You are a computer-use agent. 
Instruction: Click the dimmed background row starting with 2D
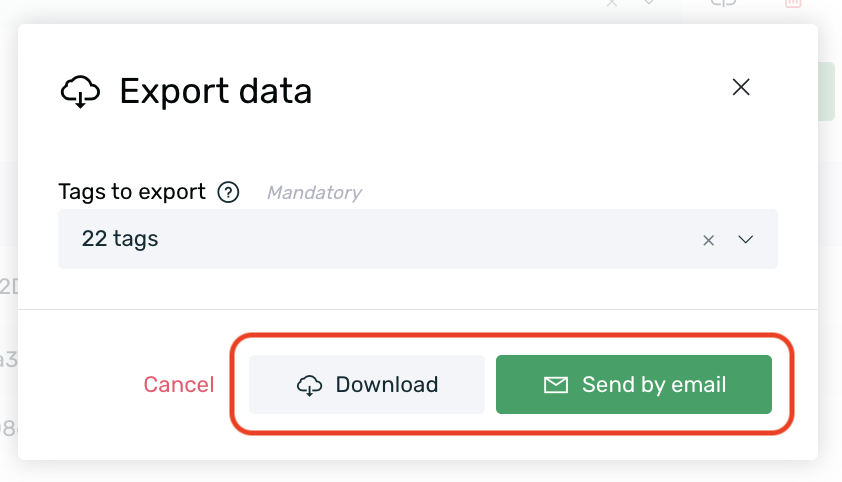click(x=9, y=287)
